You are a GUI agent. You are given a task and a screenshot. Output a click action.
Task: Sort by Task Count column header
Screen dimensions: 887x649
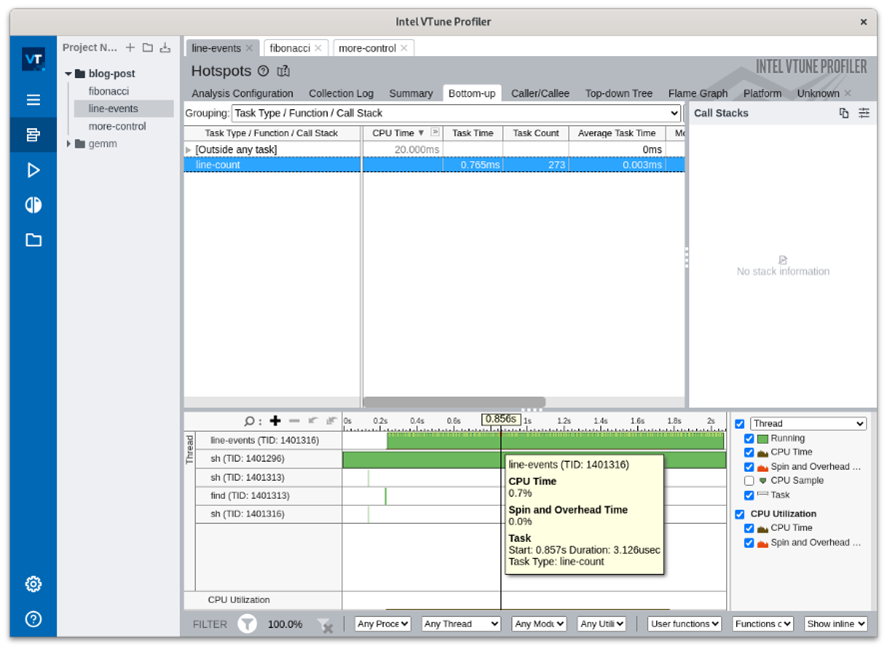pyautogui.click(x=536, y=133)
